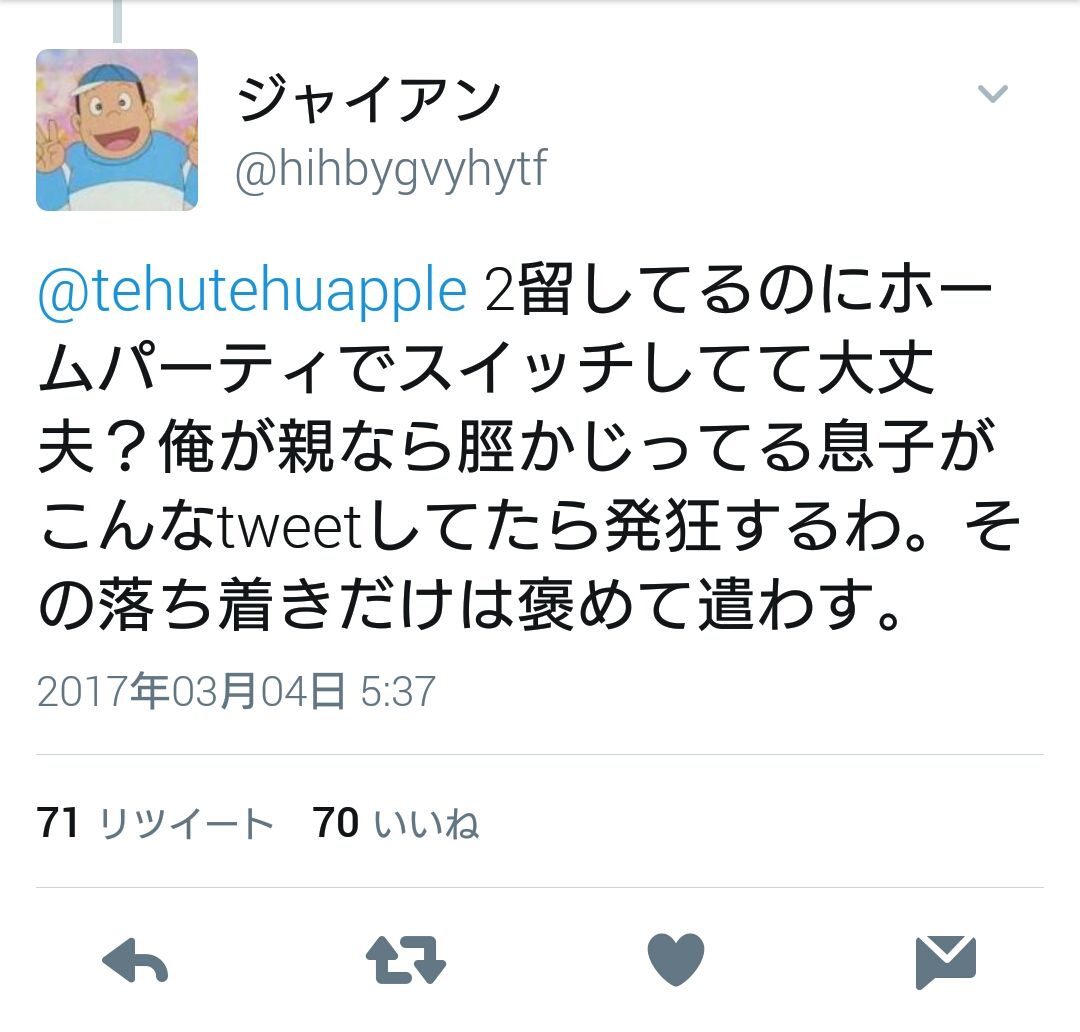Click the bold number 70 count
This screenshot has width=1080, height=1032.
click(x=336, y=823)
